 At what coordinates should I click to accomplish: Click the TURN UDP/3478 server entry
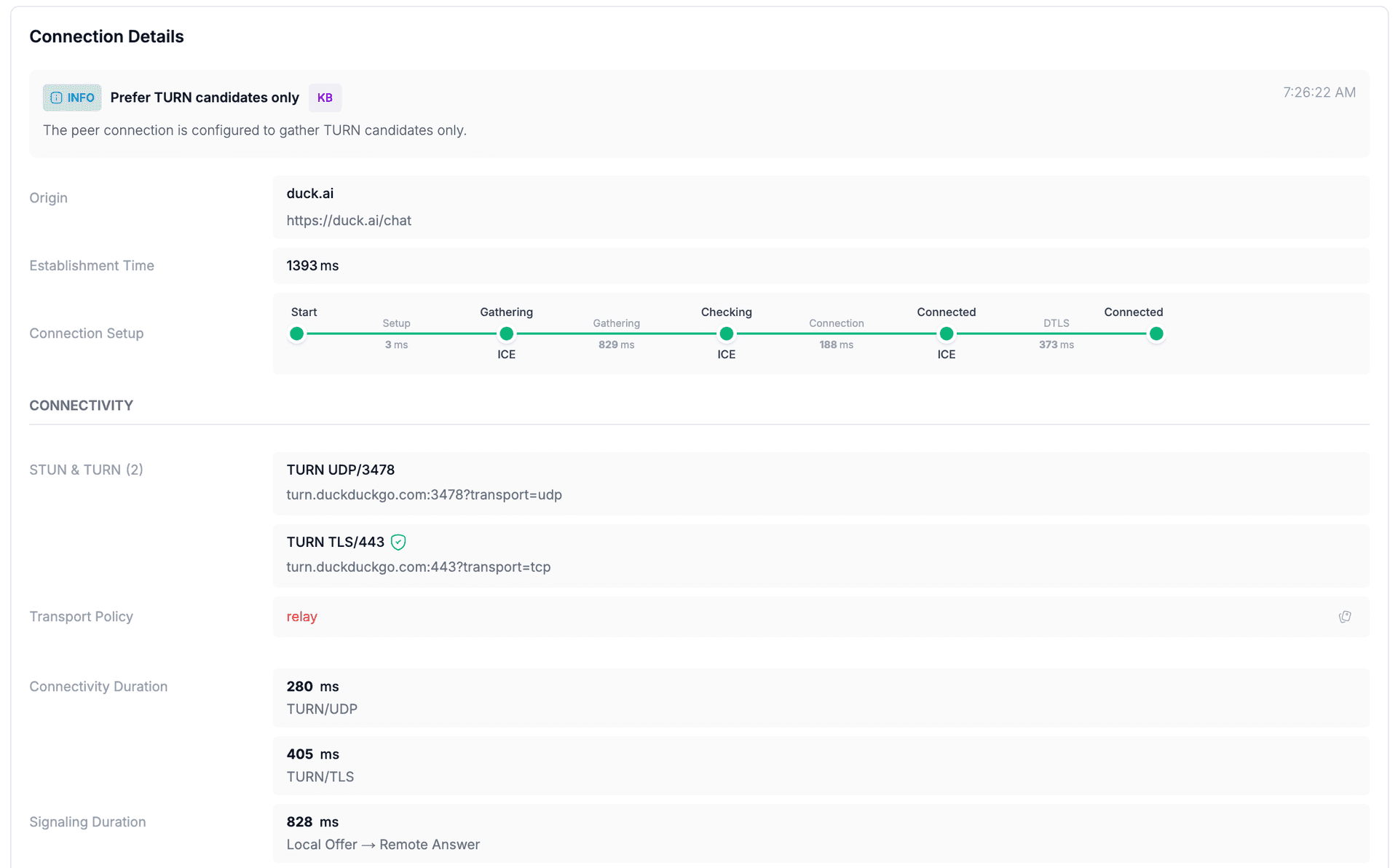tap(340, 470)
